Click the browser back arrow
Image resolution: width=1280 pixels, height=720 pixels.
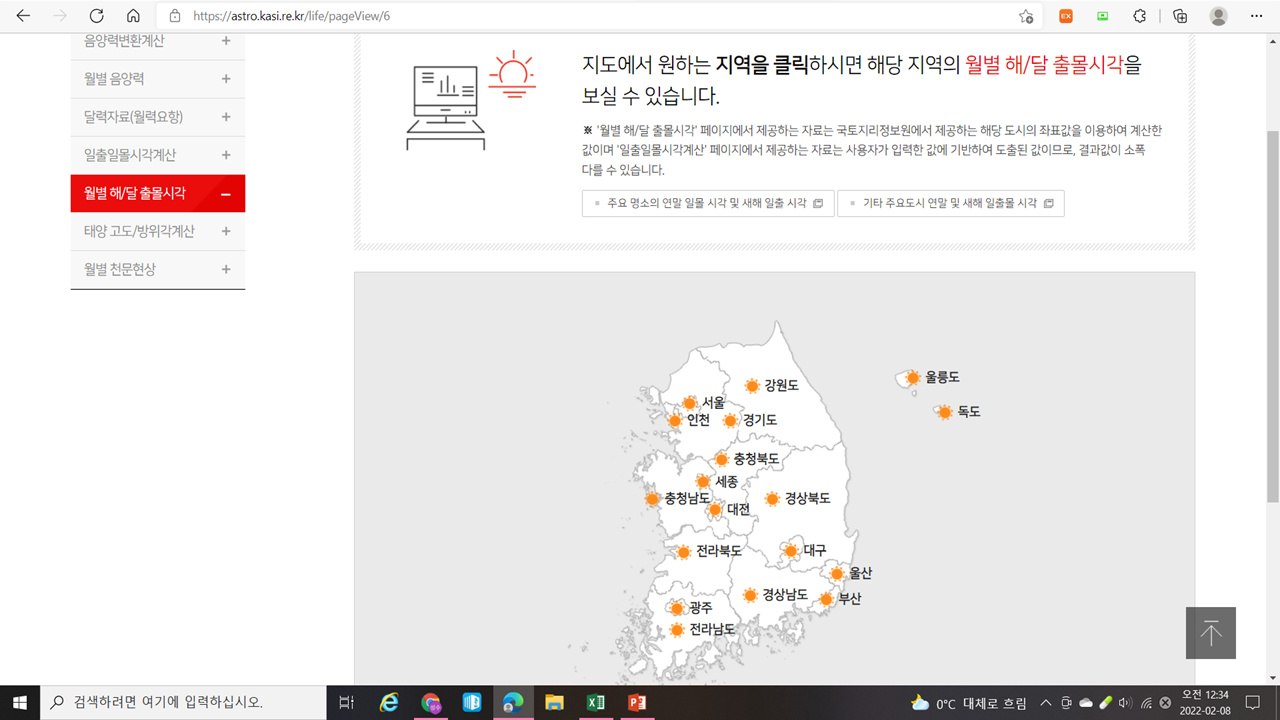point(23,16)
